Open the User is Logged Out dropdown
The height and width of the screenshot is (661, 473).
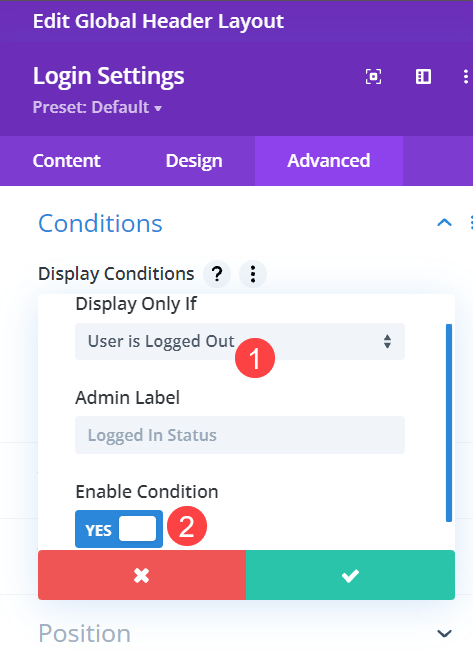tap(240, 341)
